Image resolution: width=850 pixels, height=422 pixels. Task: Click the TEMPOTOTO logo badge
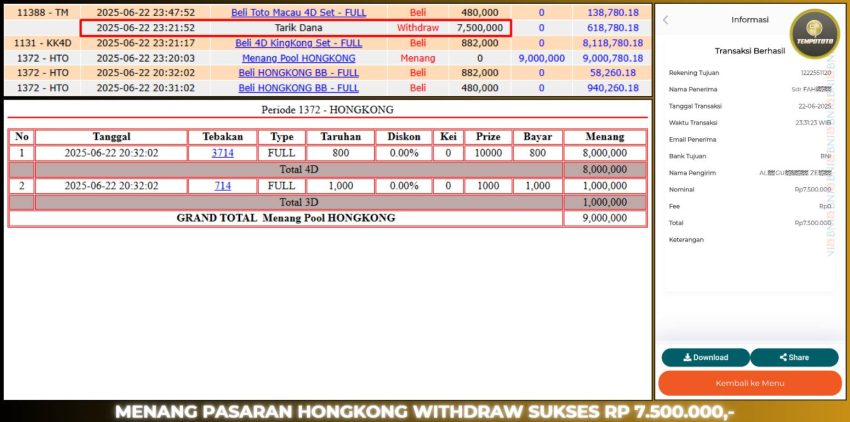pyautogui.click(x=815, y=34)
